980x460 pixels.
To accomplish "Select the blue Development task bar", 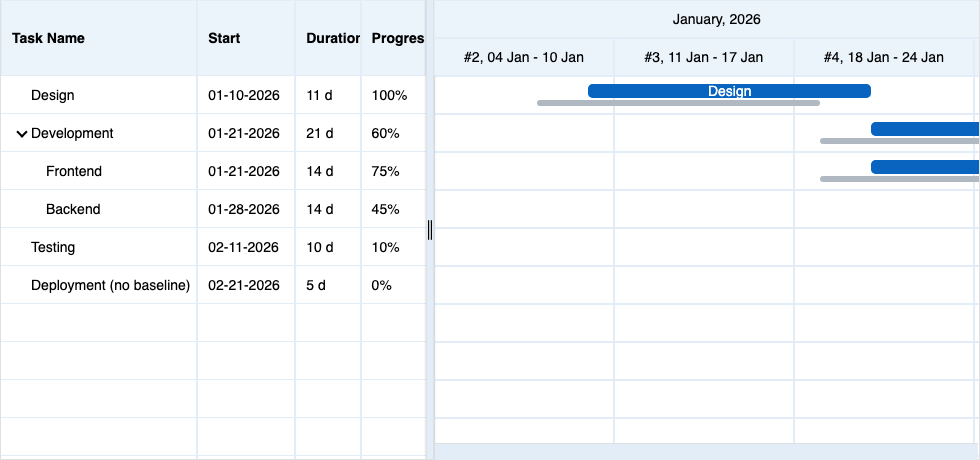I will point(924,129).
